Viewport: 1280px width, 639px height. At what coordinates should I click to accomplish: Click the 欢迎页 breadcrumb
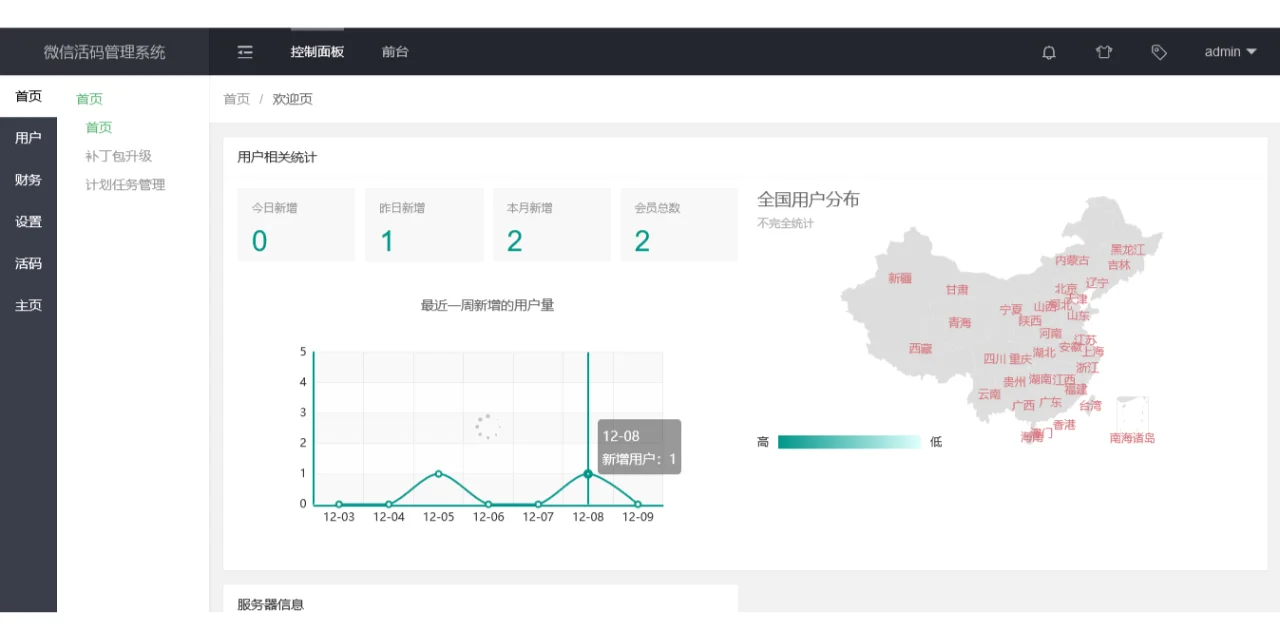point(293,99)
